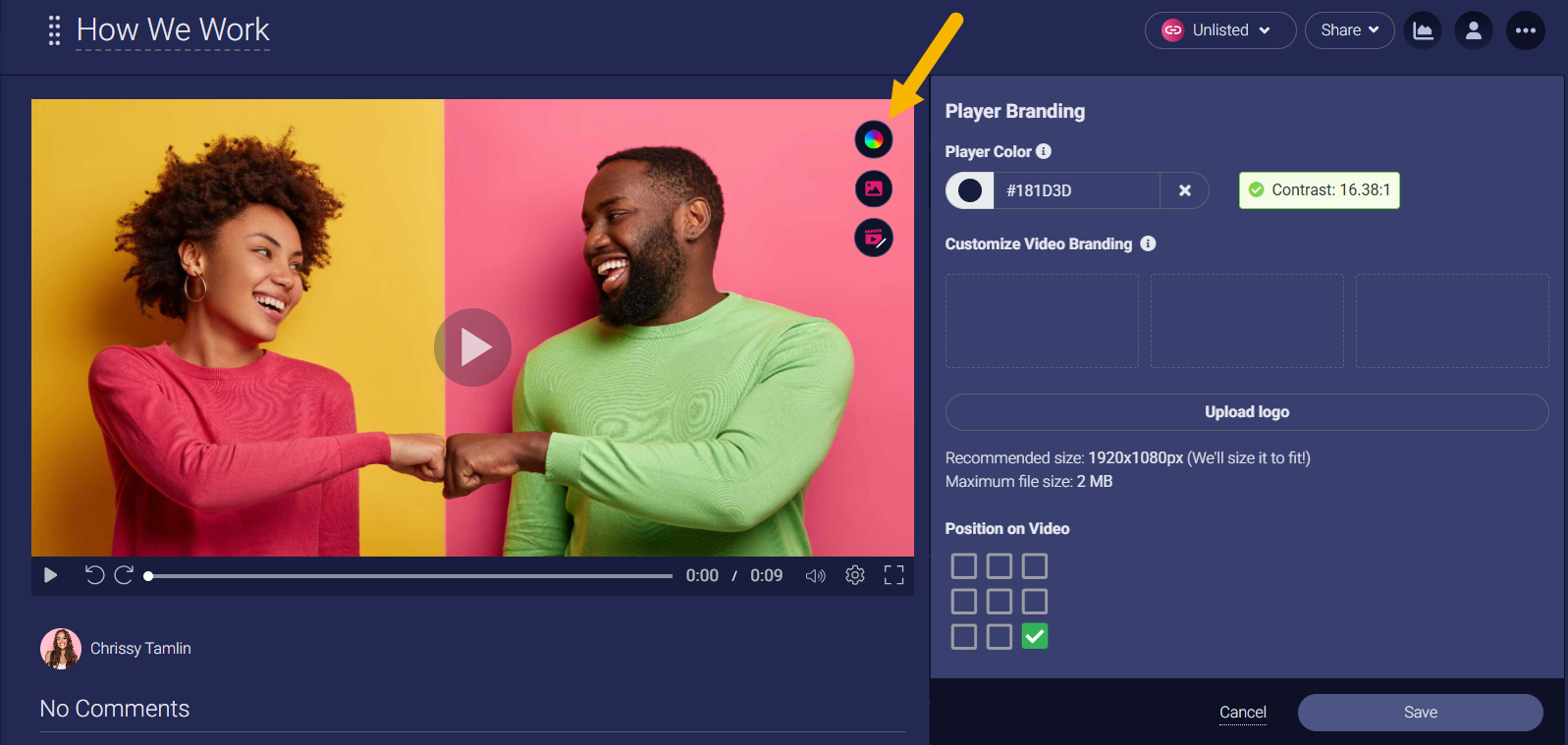Open the thumbnail image icon on video

click(x=874, y=188)
